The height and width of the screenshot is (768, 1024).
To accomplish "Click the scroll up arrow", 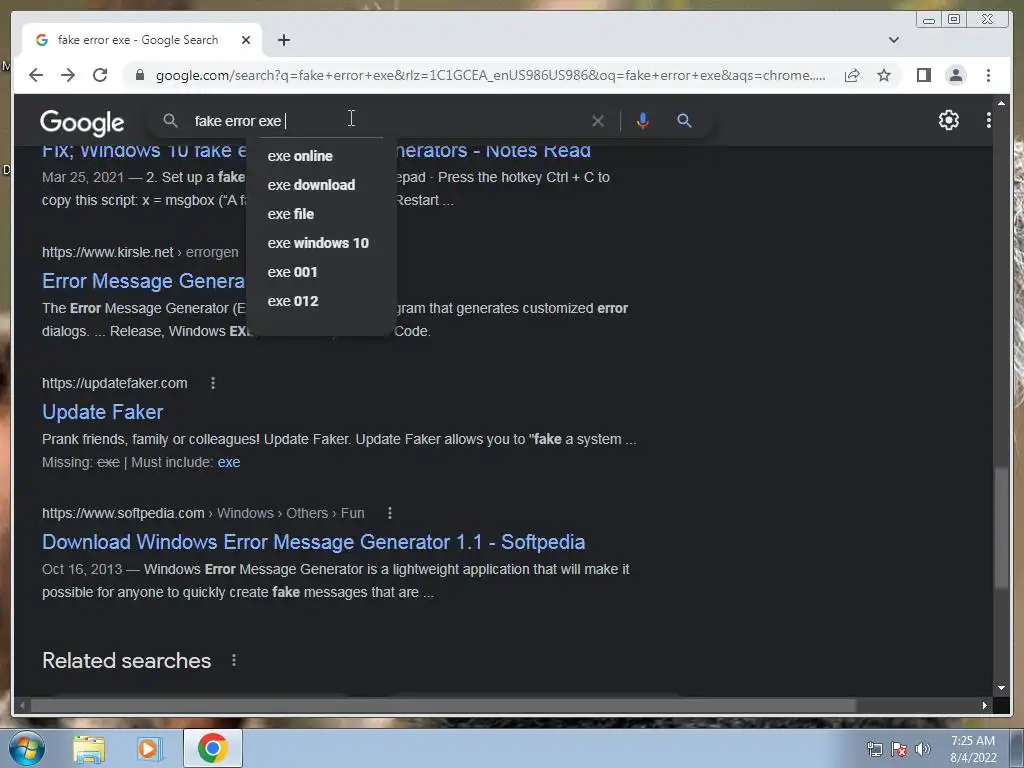I will pos(1001,103).
